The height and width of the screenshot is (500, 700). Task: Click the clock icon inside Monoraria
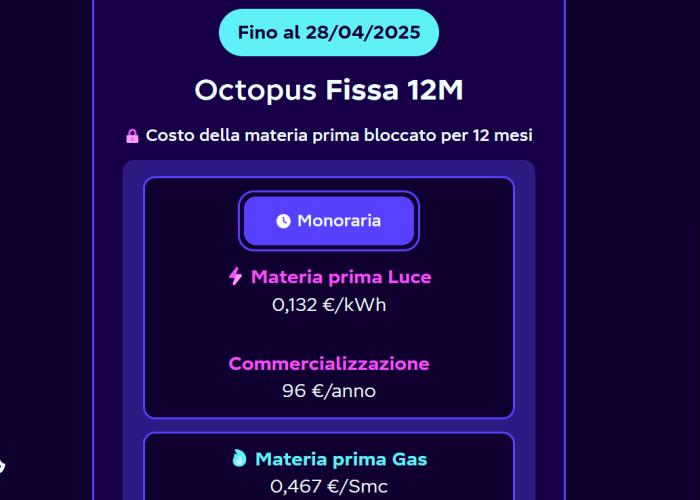(x=283, y=221)
